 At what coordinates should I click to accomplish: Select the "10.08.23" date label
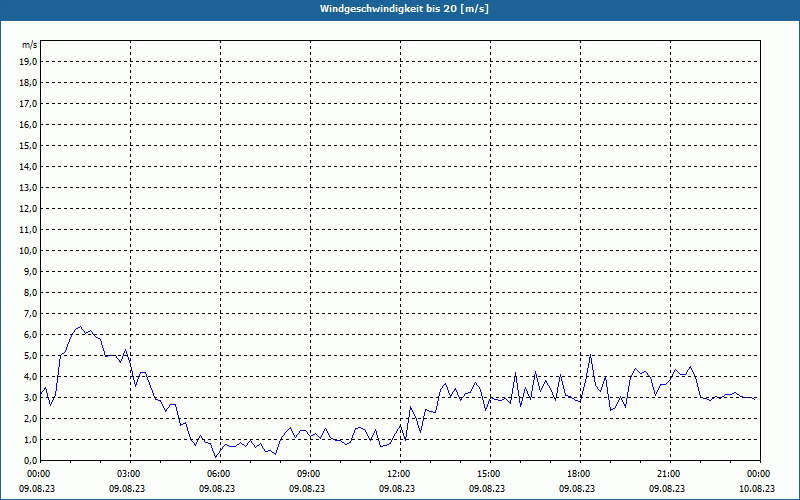tap(757, 488)
